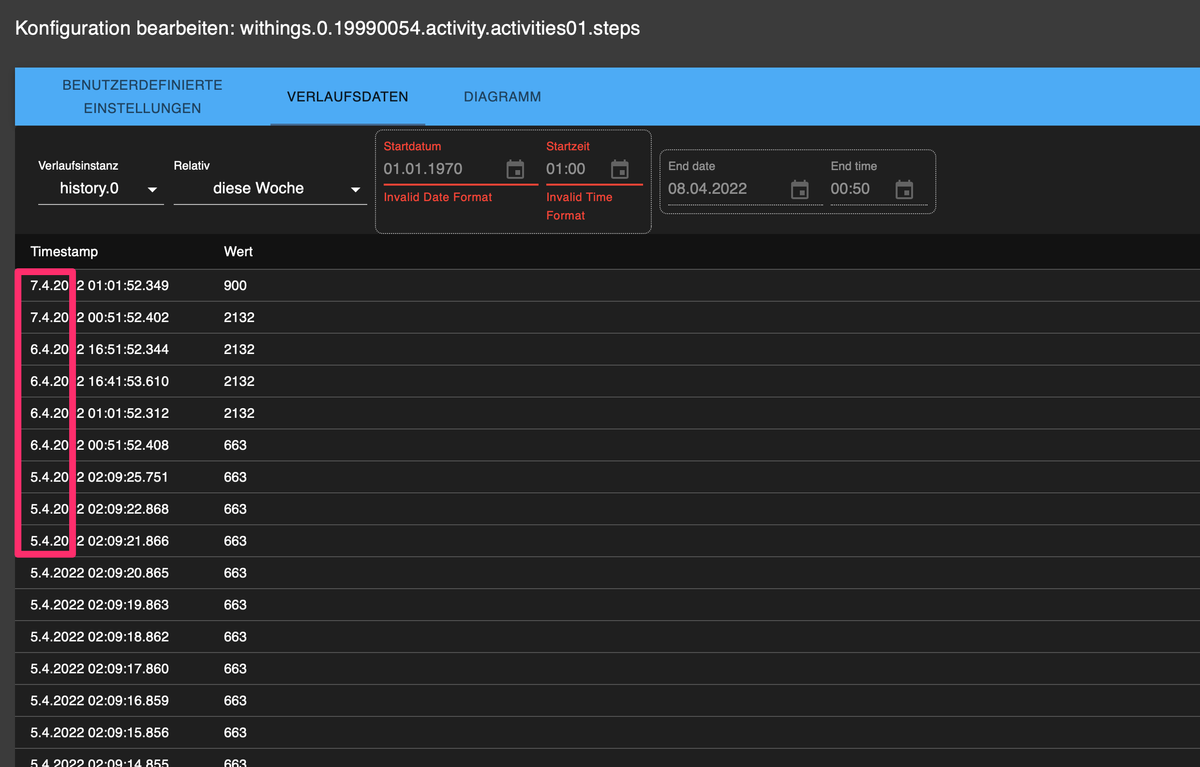This screenshot has width=1200, height=767.
Task: Expand the Verlaufsinstanz history.0 dropdown
Action: (101, 188)
